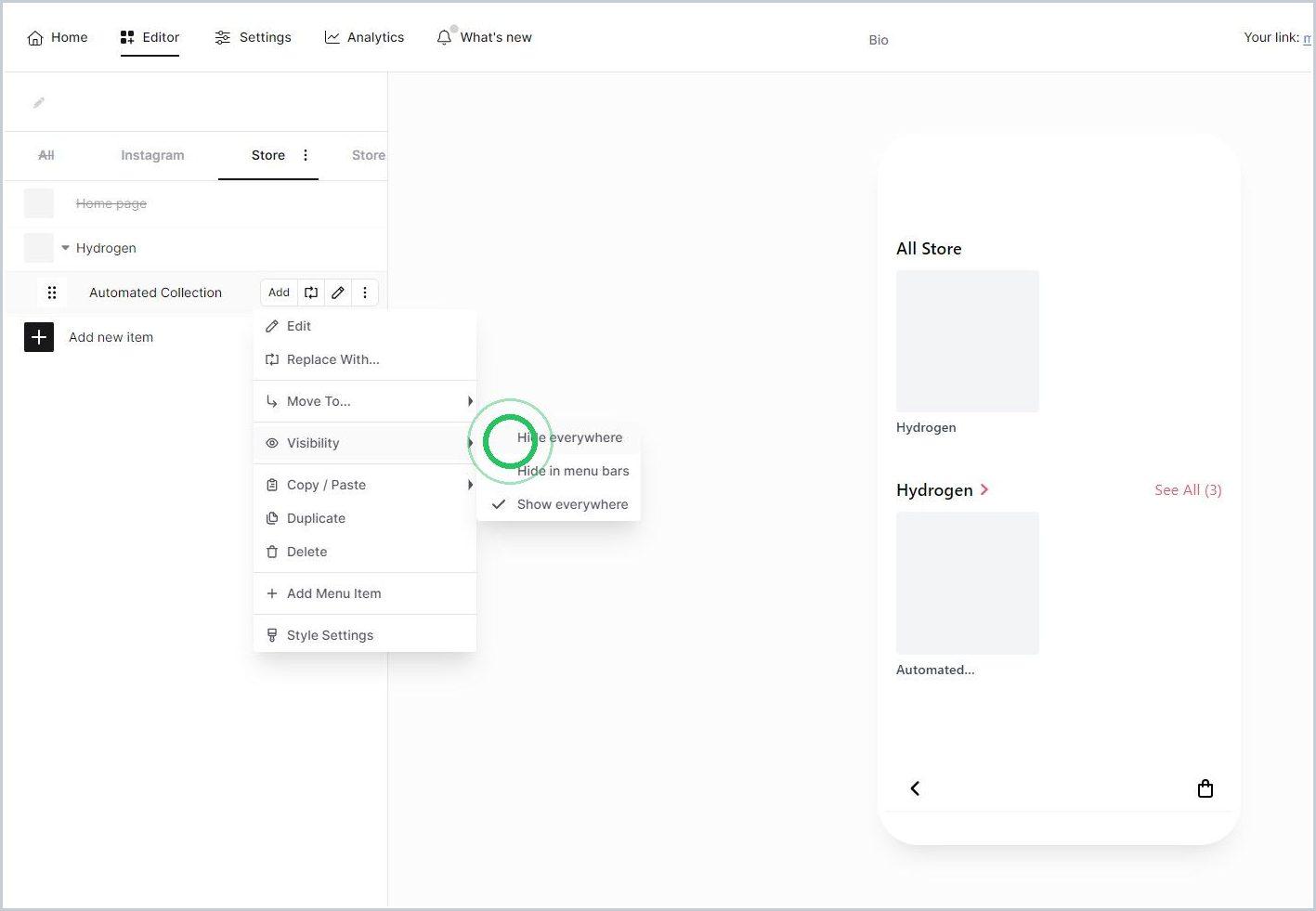The height and width of the screenshot is (911, 1316).
Task: Click the What's new bell notification
Action: coord(484,37)
